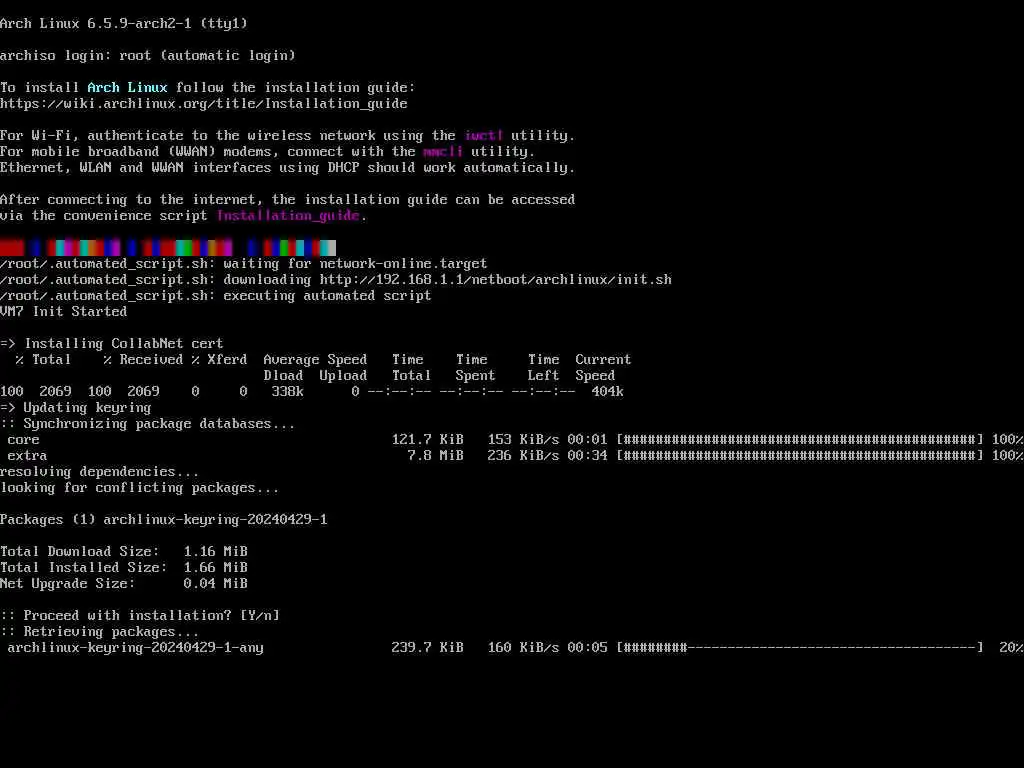Click ':: Synchronizing package databases...' line
Screen dimensions: 1024x768
pos(148,424)
